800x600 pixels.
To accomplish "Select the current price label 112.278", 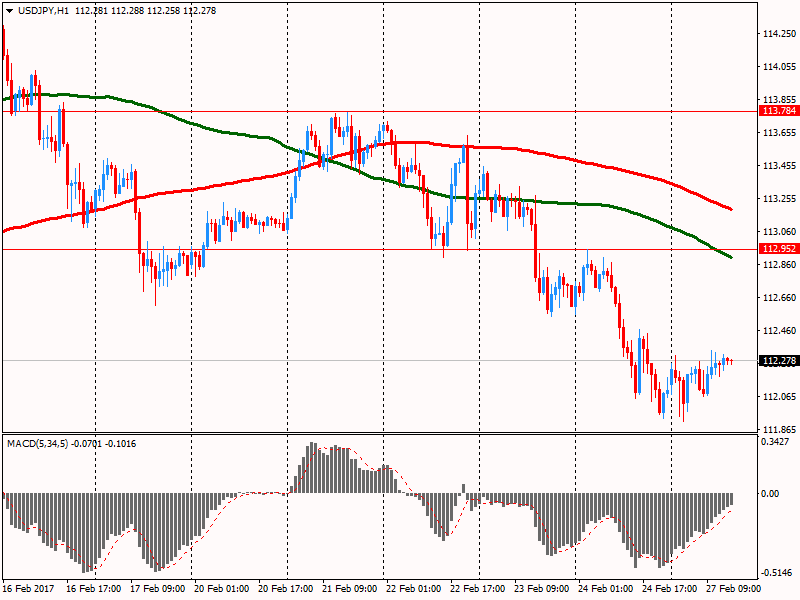I will click(x=779, y=361).
